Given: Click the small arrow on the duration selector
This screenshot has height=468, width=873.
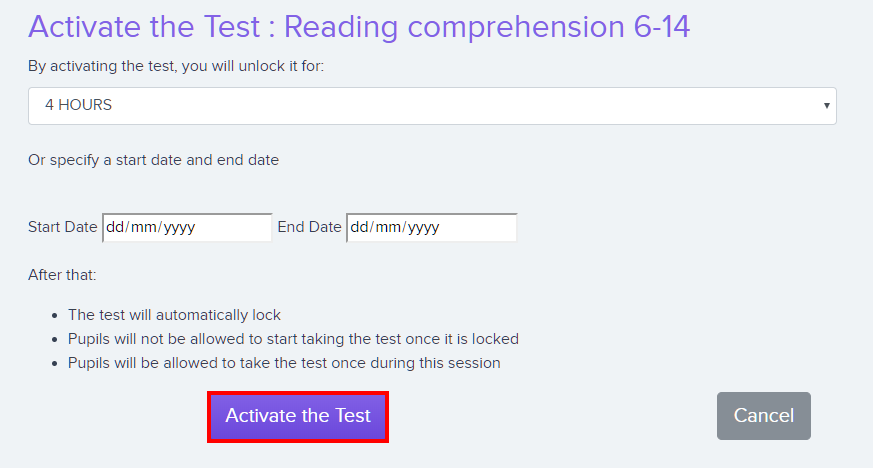Looking at the screenshot, I should [826, 106].
